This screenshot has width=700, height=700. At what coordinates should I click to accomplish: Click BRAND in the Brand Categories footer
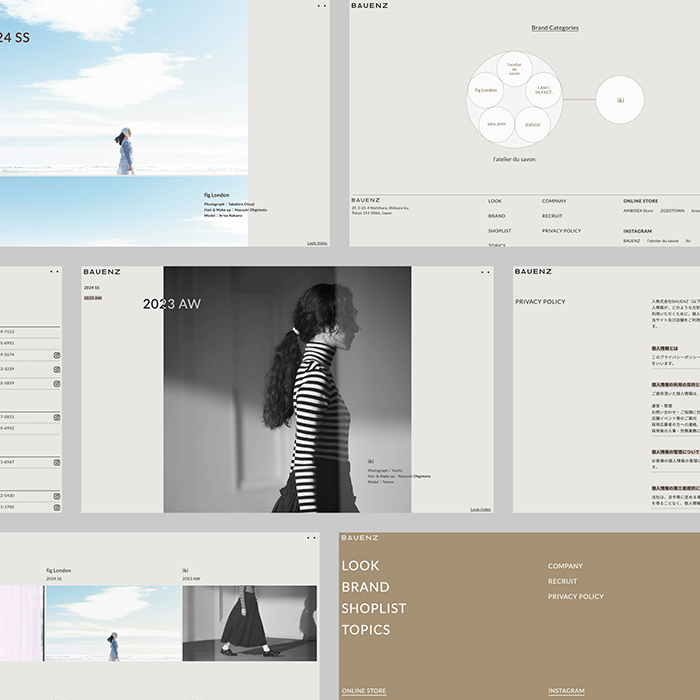tap(497, 216)
